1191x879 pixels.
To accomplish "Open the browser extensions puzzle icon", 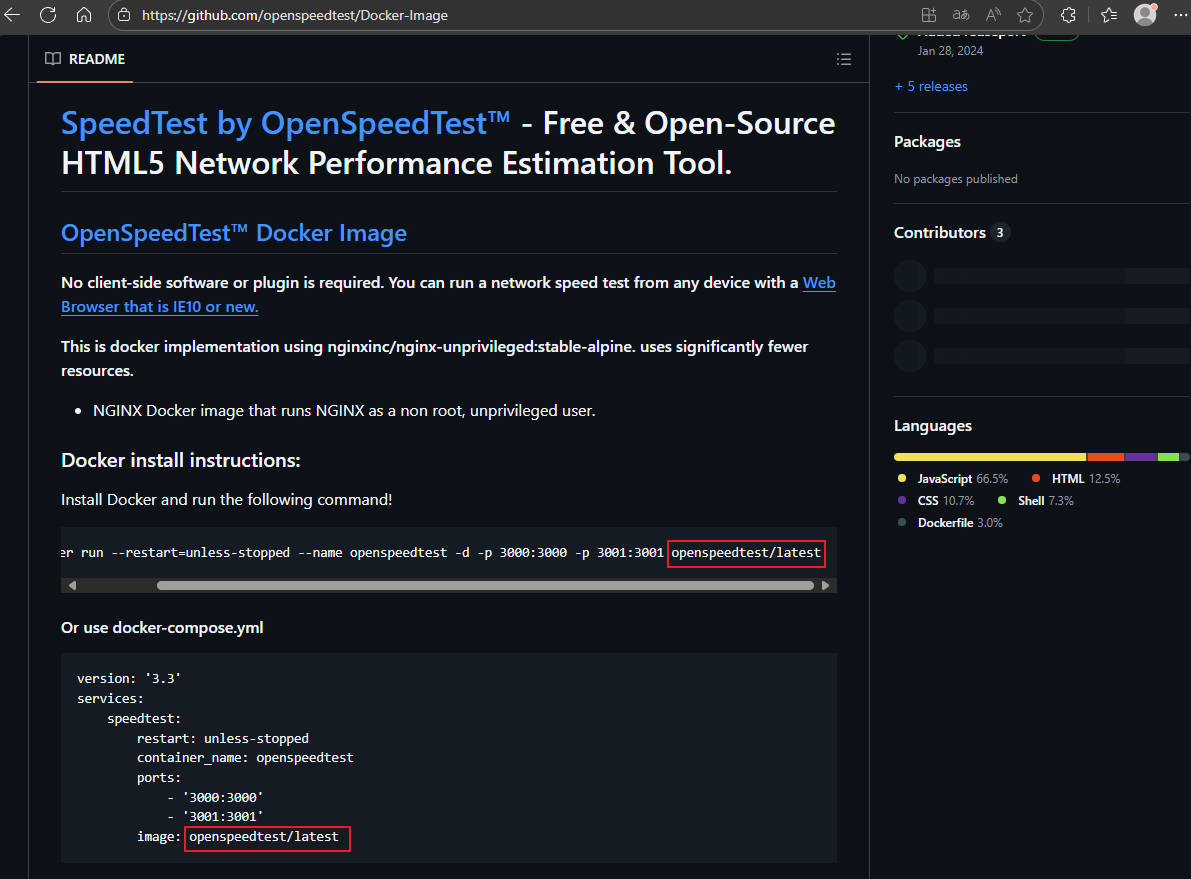I will tap(1068, 15).
